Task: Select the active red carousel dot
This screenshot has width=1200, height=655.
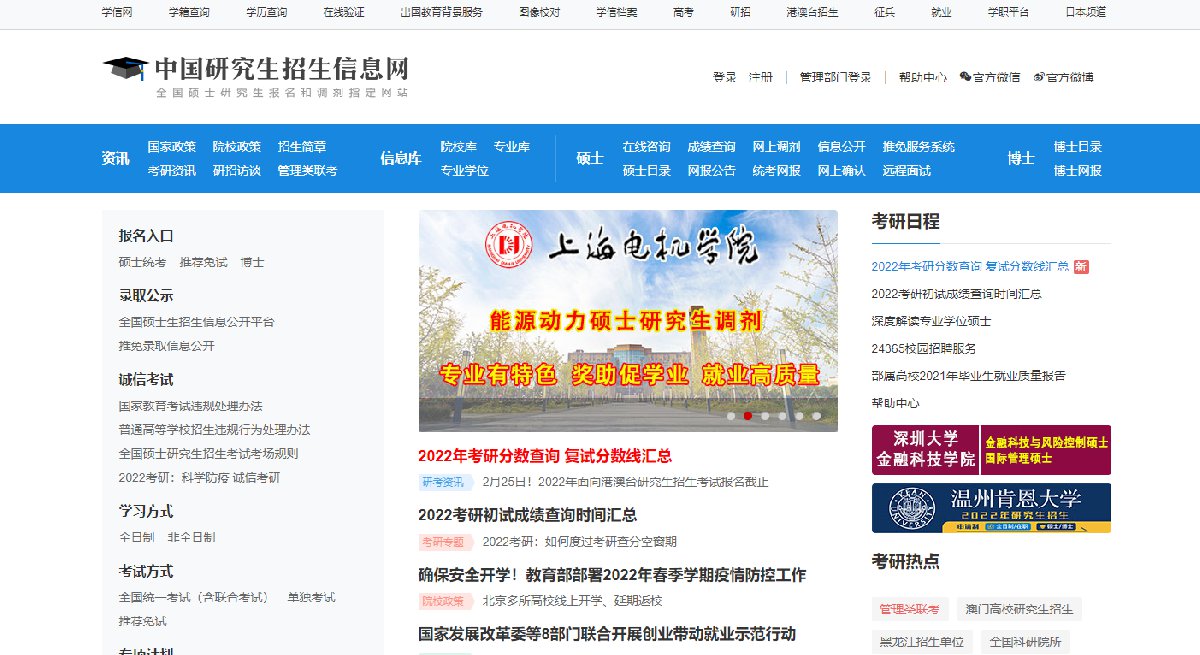Action: click(x=748, y=416)
